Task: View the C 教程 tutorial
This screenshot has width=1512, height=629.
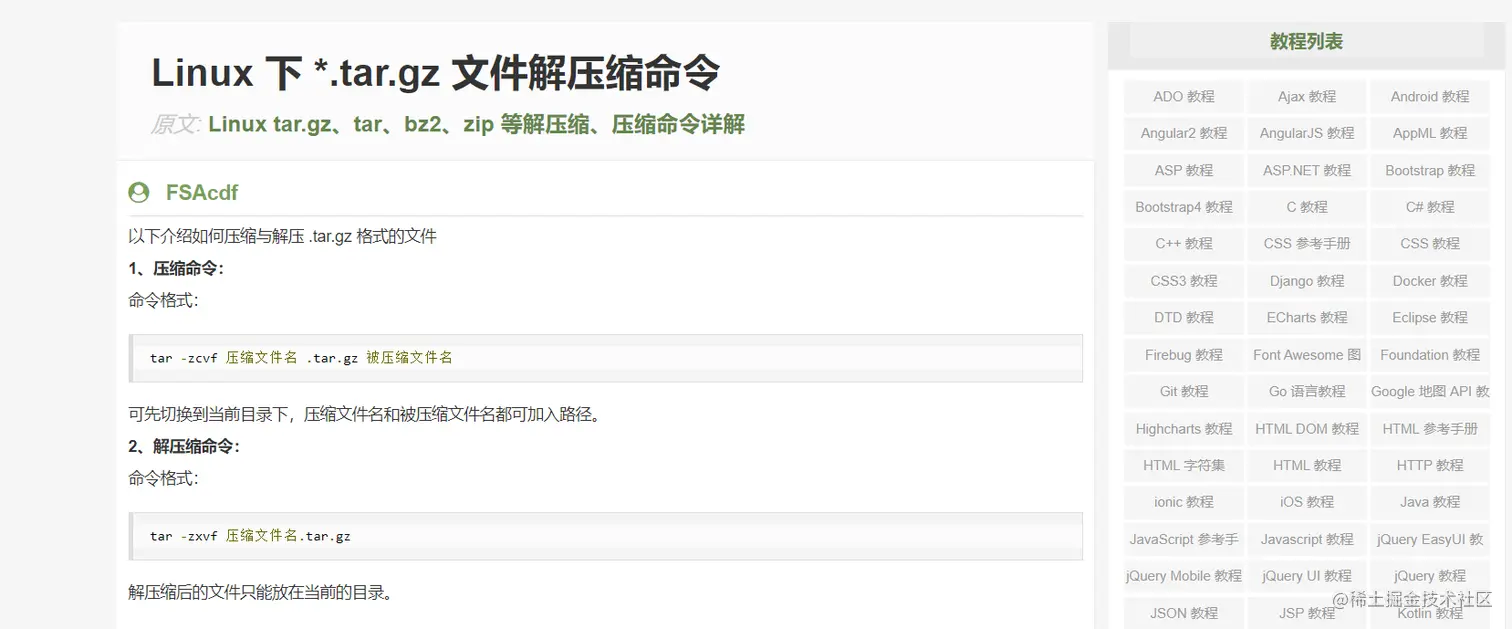Action: coord(1307,207)
